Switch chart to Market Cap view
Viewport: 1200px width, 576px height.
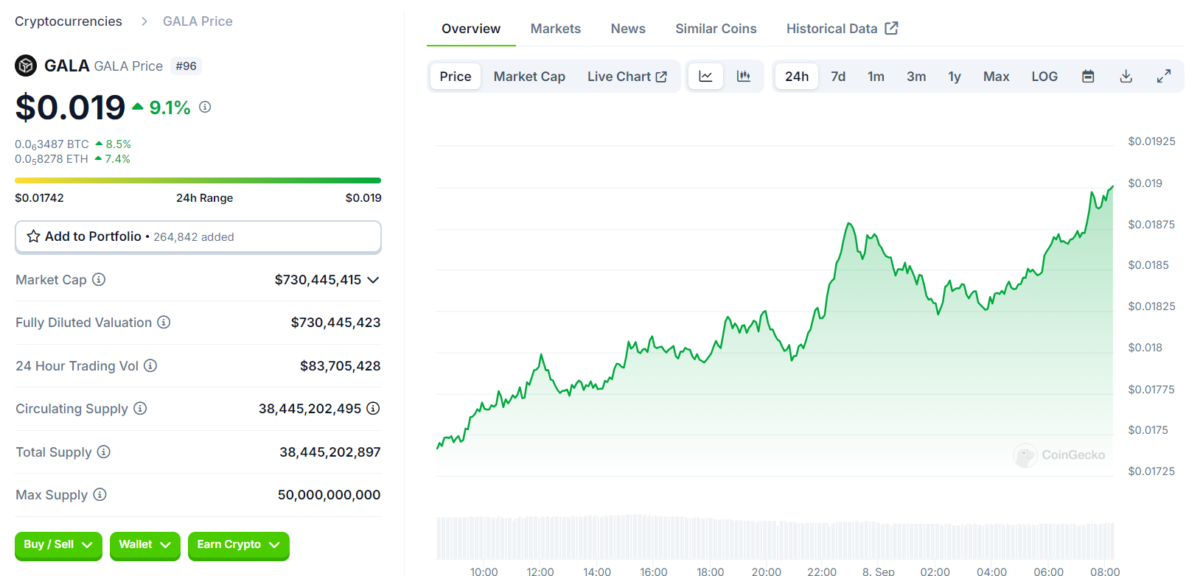pyautogui.click(x=529, y=77)
